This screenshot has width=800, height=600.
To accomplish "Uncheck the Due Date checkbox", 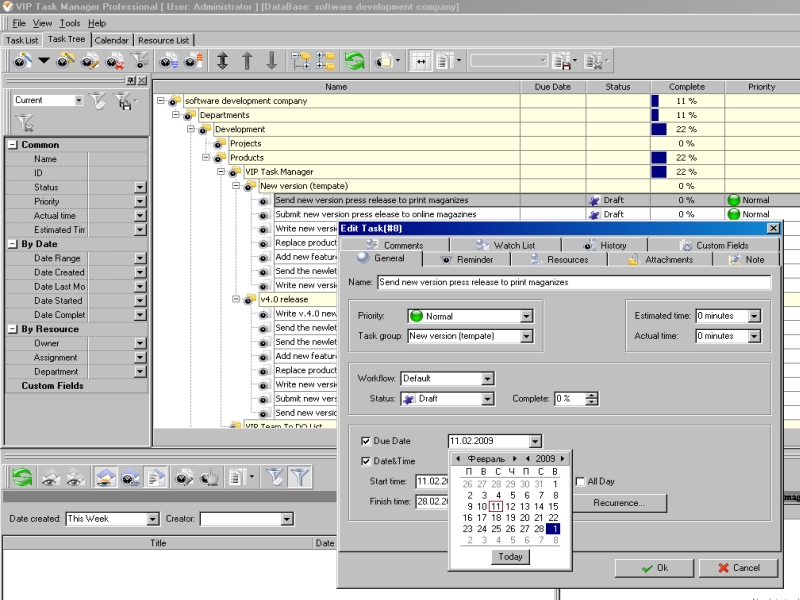I will [365, 441].
